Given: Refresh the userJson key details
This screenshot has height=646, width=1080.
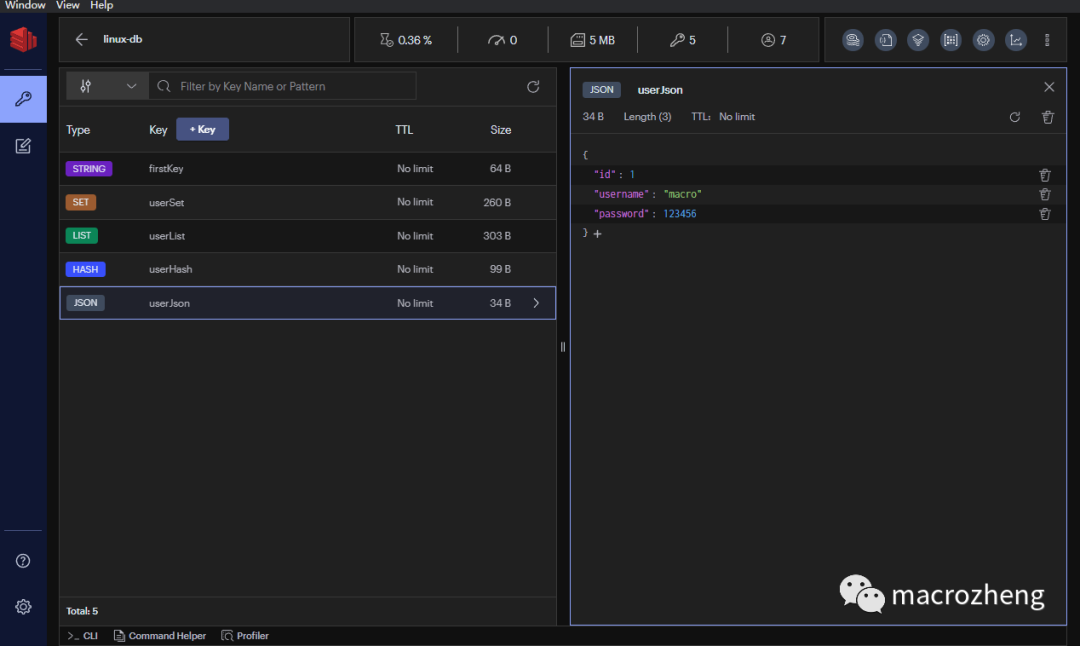Looking at the screenshot, I should pyautogui.click(x=1015, y=117).
